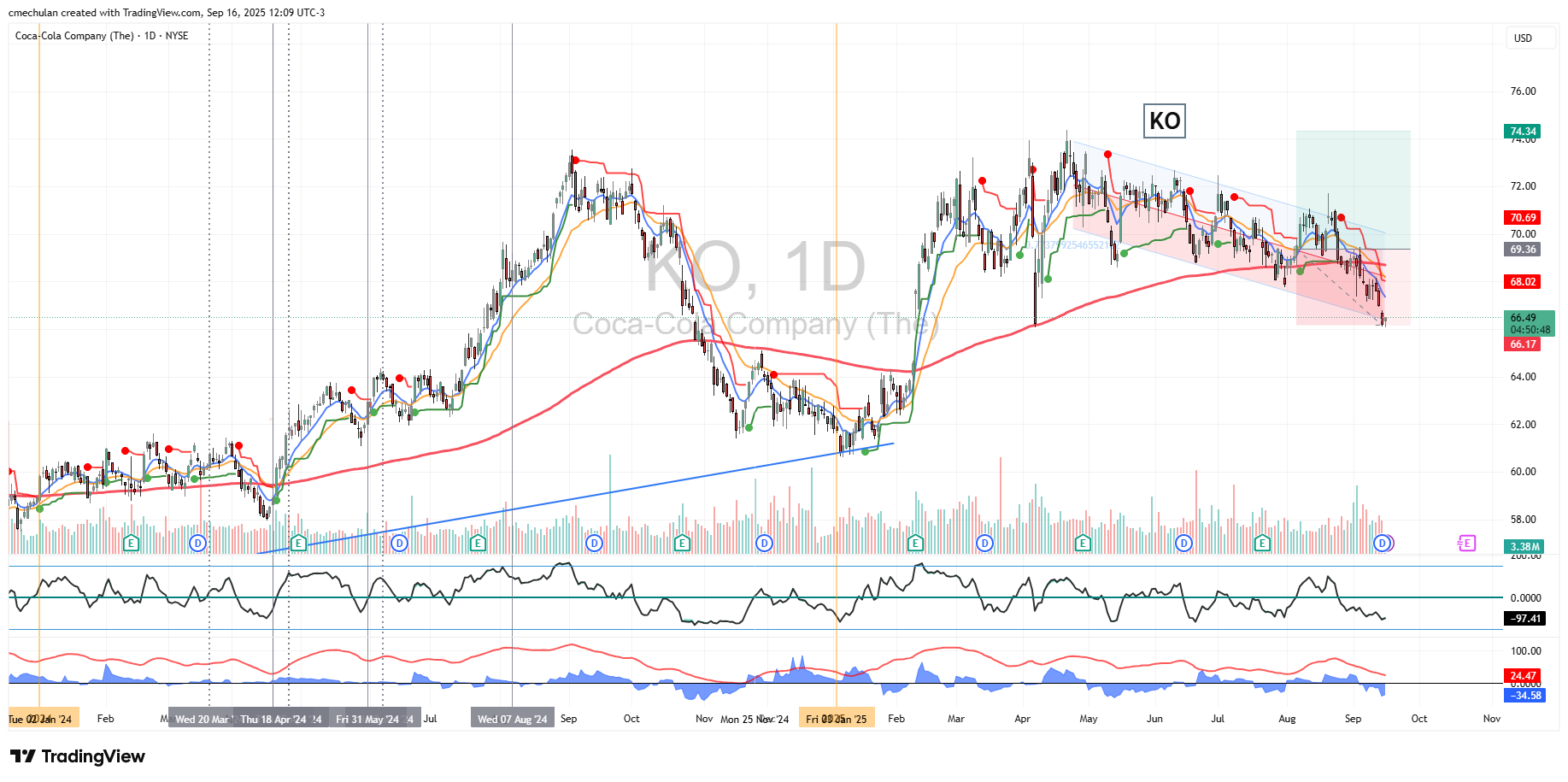Open the dividend D marker in September 2024

pos(594,543)
